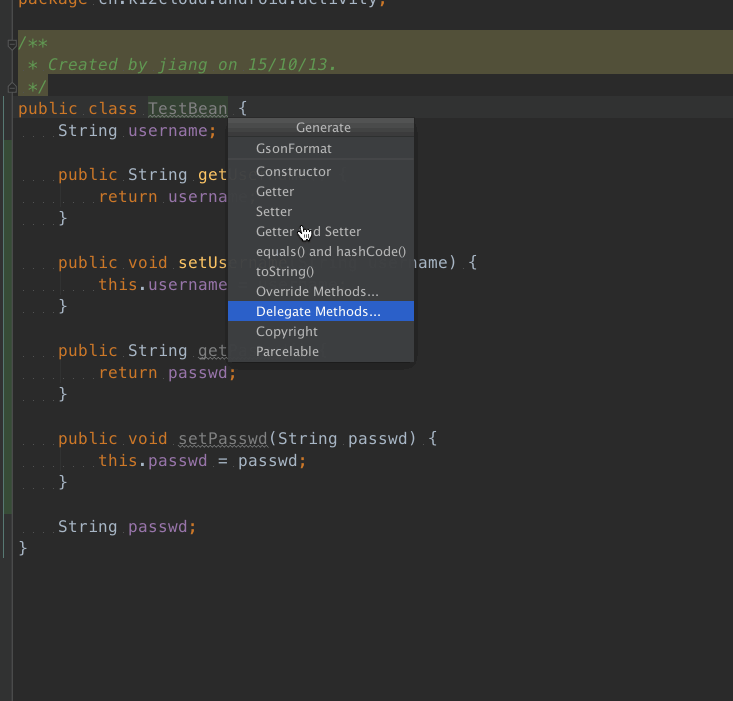Select Constructor in the Generate menu
The width and height of the screenshot is (733, 701).
pos(293,171)
